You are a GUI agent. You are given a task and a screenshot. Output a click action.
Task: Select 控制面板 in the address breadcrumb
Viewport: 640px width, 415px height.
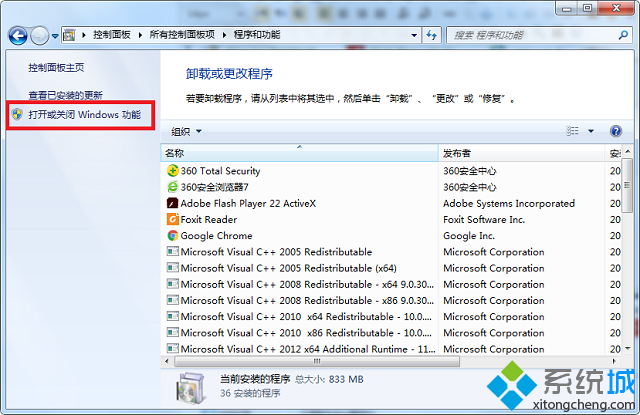tap(111, 35)
